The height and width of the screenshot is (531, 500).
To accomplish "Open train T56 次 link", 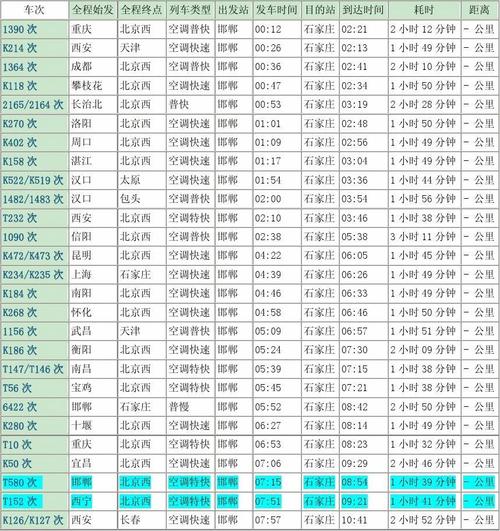I will [17, 388].
